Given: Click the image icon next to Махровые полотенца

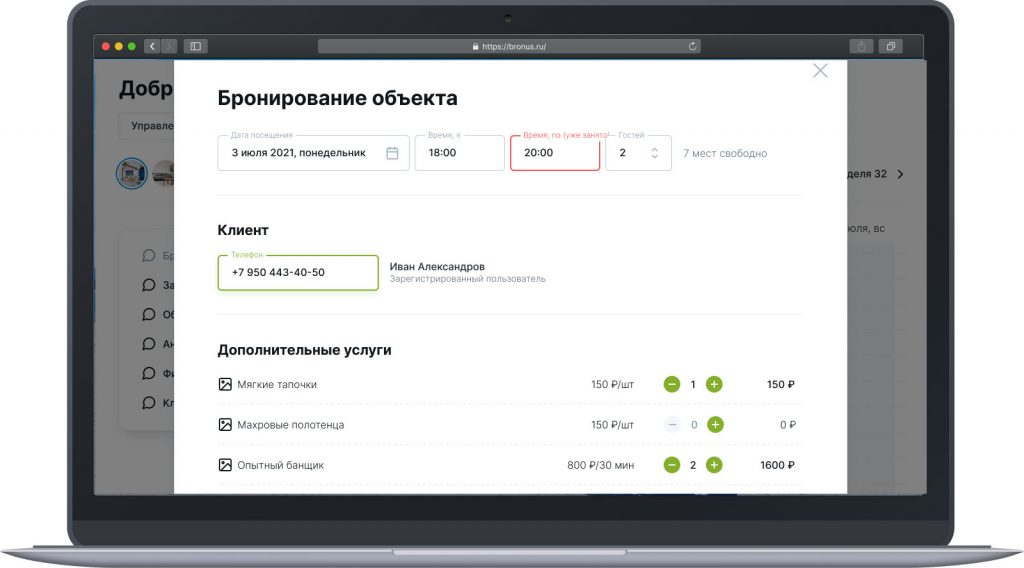Looking at the screenshot, I should (225, 425).
